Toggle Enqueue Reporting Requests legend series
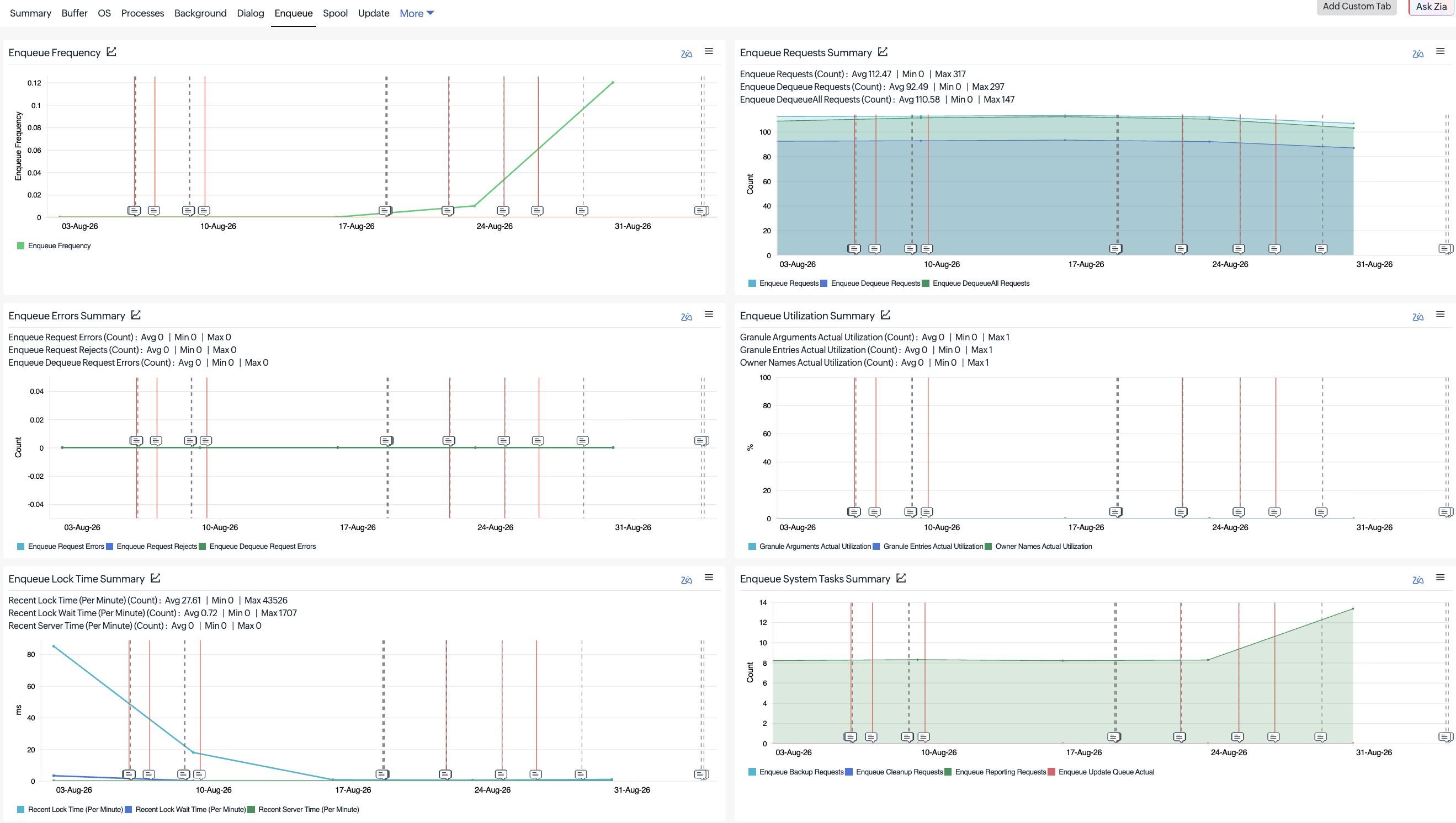The height and width of the screenshot is (823, 1456). point(995,772)
